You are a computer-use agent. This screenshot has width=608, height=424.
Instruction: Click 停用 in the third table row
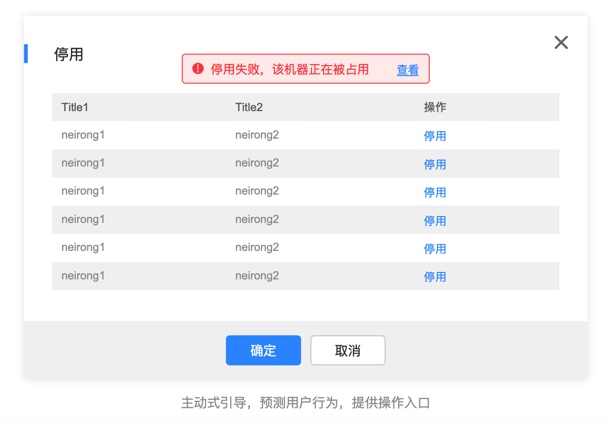click(x=434, y=192)
